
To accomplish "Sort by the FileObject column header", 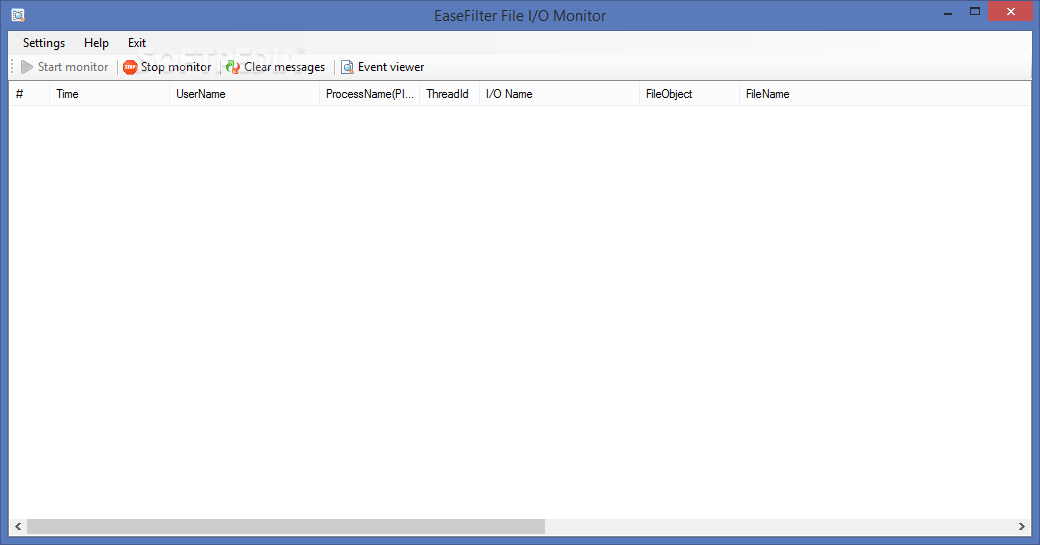I will pos(689,94).
